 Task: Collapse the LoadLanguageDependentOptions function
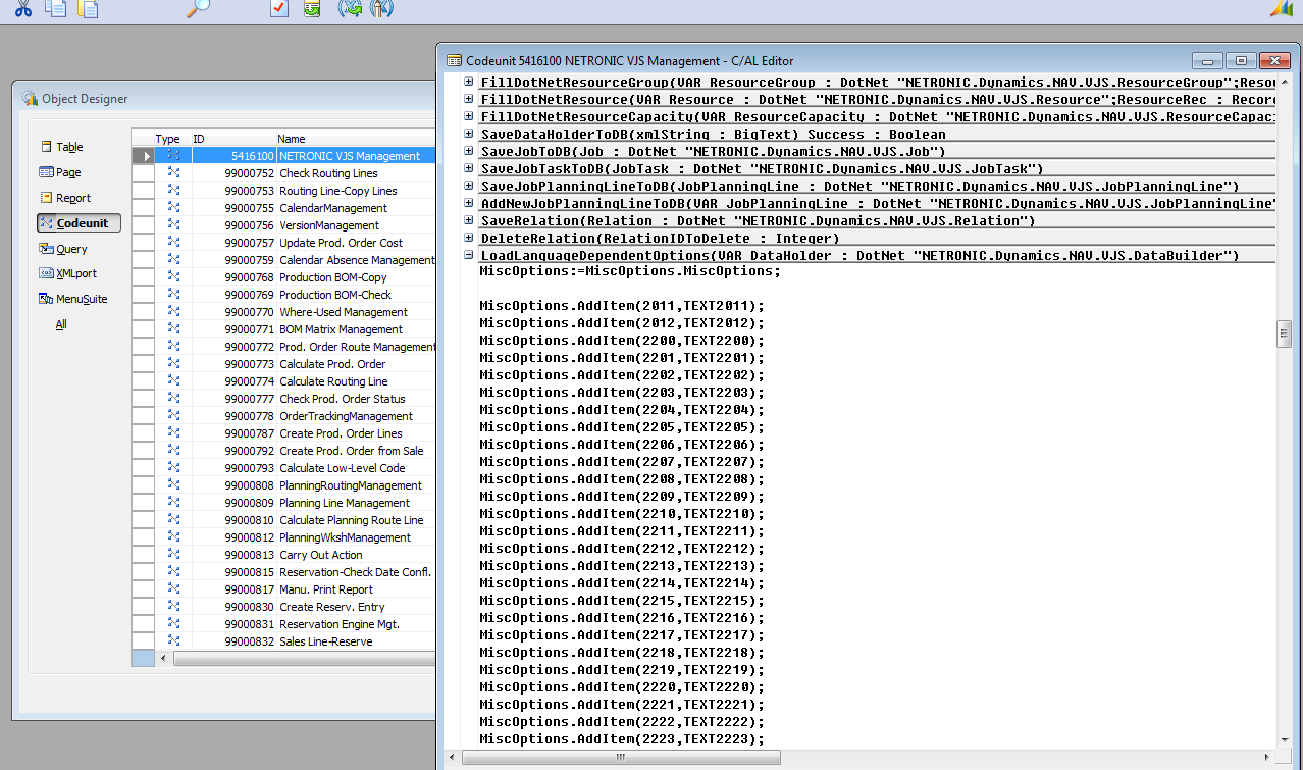[470, 255]
